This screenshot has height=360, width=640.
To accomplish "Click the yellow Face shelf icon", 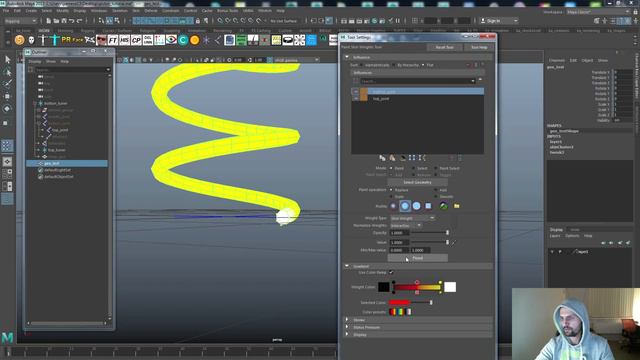I will [78, 40].
